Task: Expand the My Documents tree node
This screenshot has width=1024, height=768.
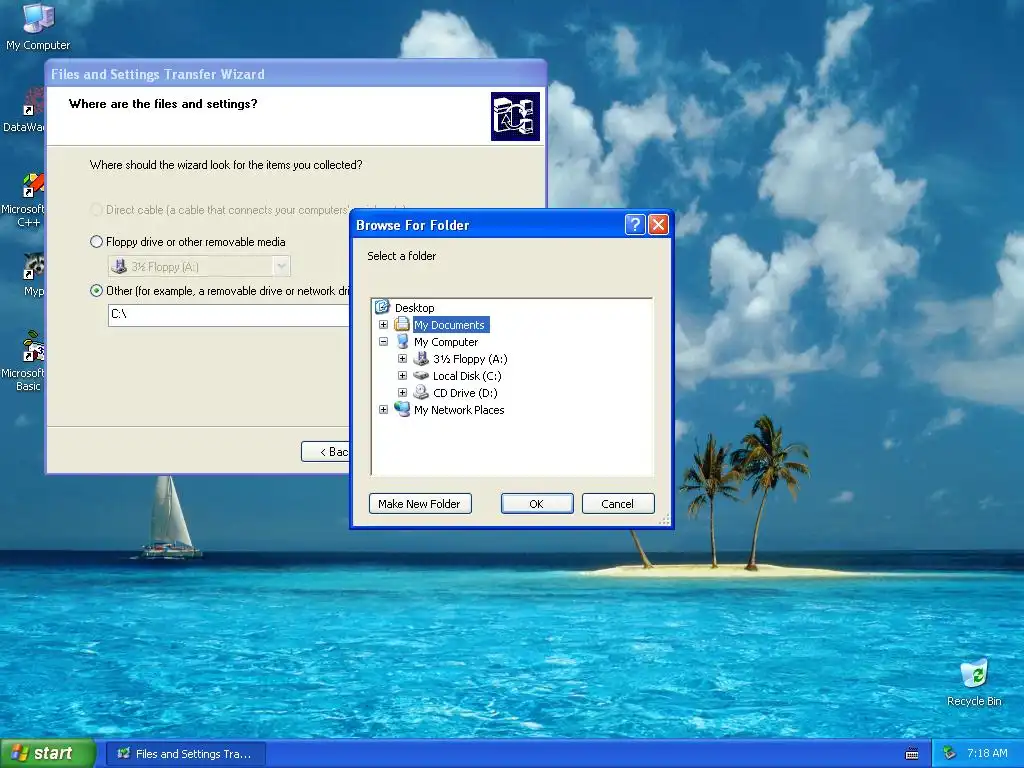Action: point(383,325)
